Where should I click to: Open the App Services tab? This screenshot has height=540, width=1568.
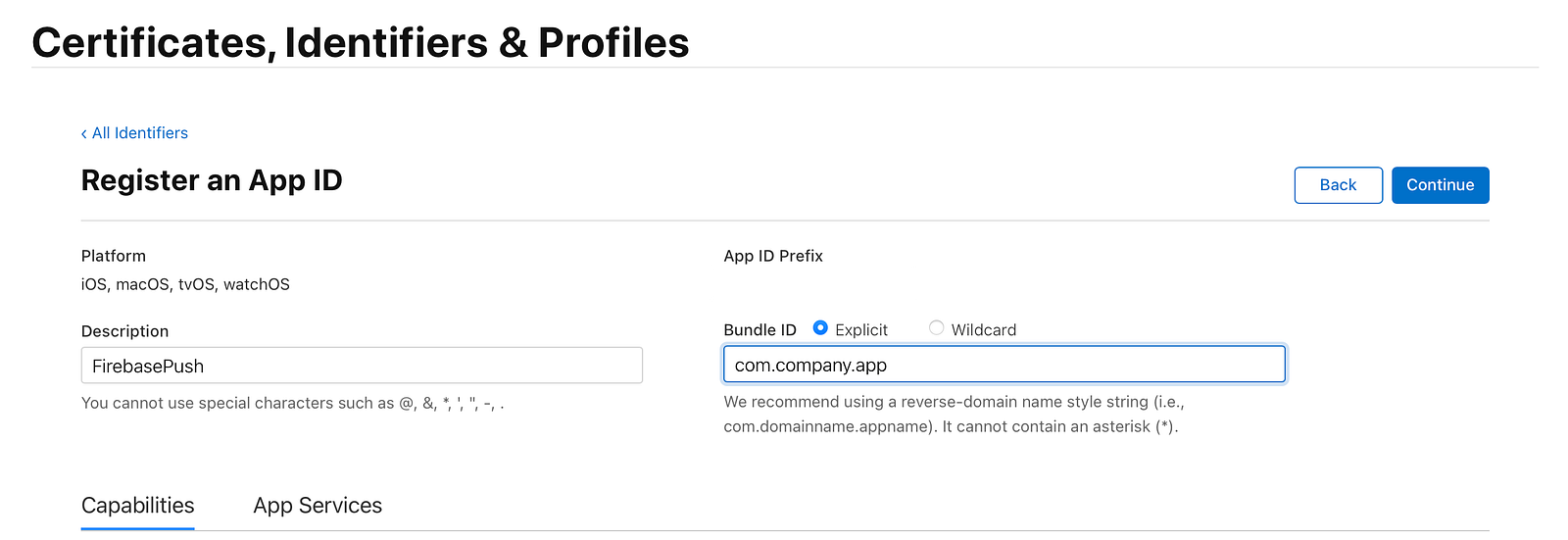pos(318,506)
